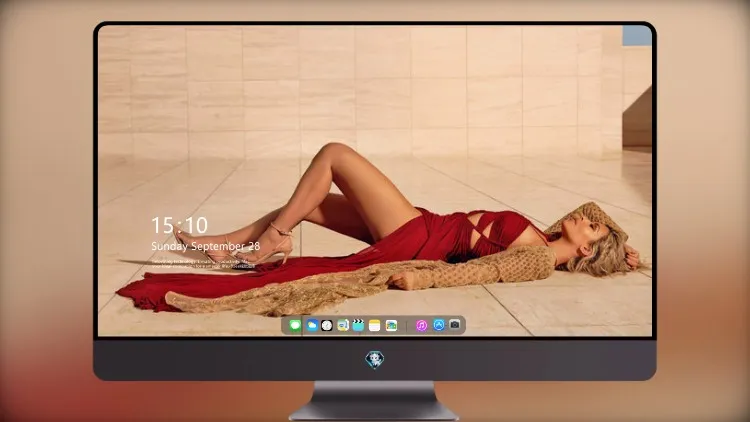
Task: Click the 15:10 clock widget
Action: click(179, 225)
